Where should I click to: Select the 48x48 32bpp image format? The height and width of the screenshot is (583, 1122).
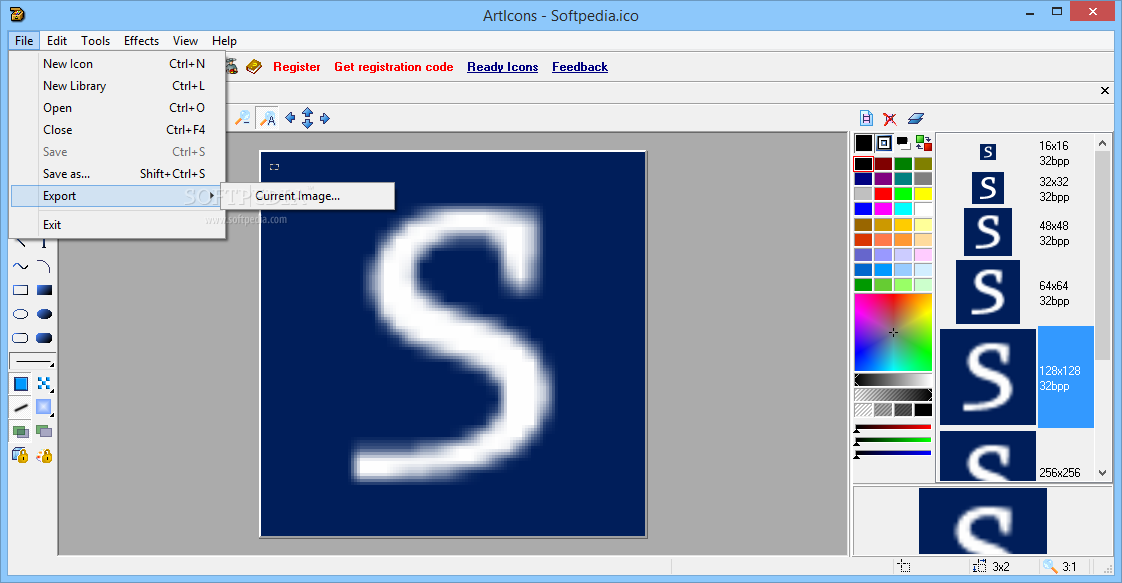pyautogui.click(x=1016, y=232)
